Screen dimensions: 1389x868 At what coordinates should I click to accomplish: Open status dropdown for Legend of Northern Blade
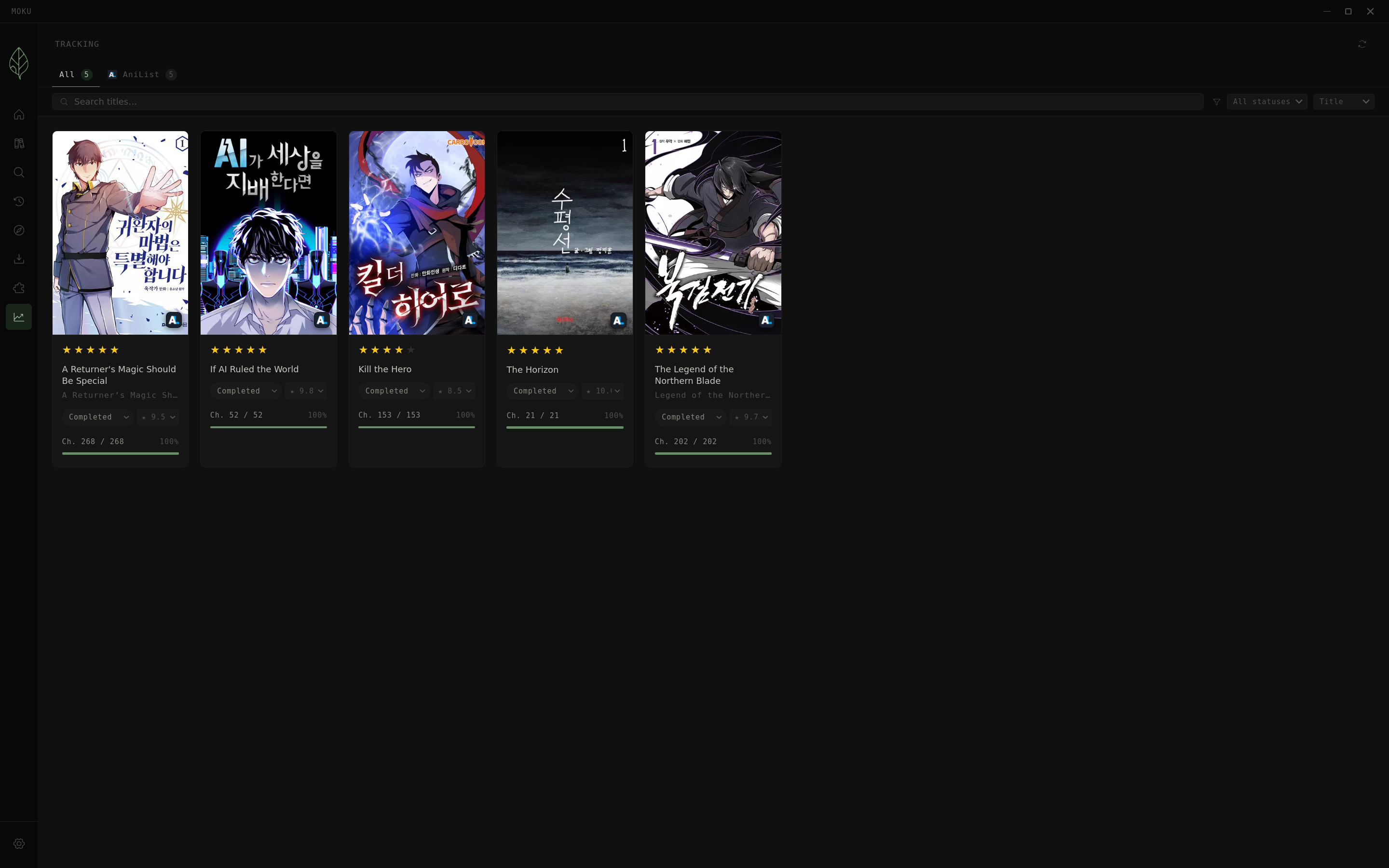691,417
